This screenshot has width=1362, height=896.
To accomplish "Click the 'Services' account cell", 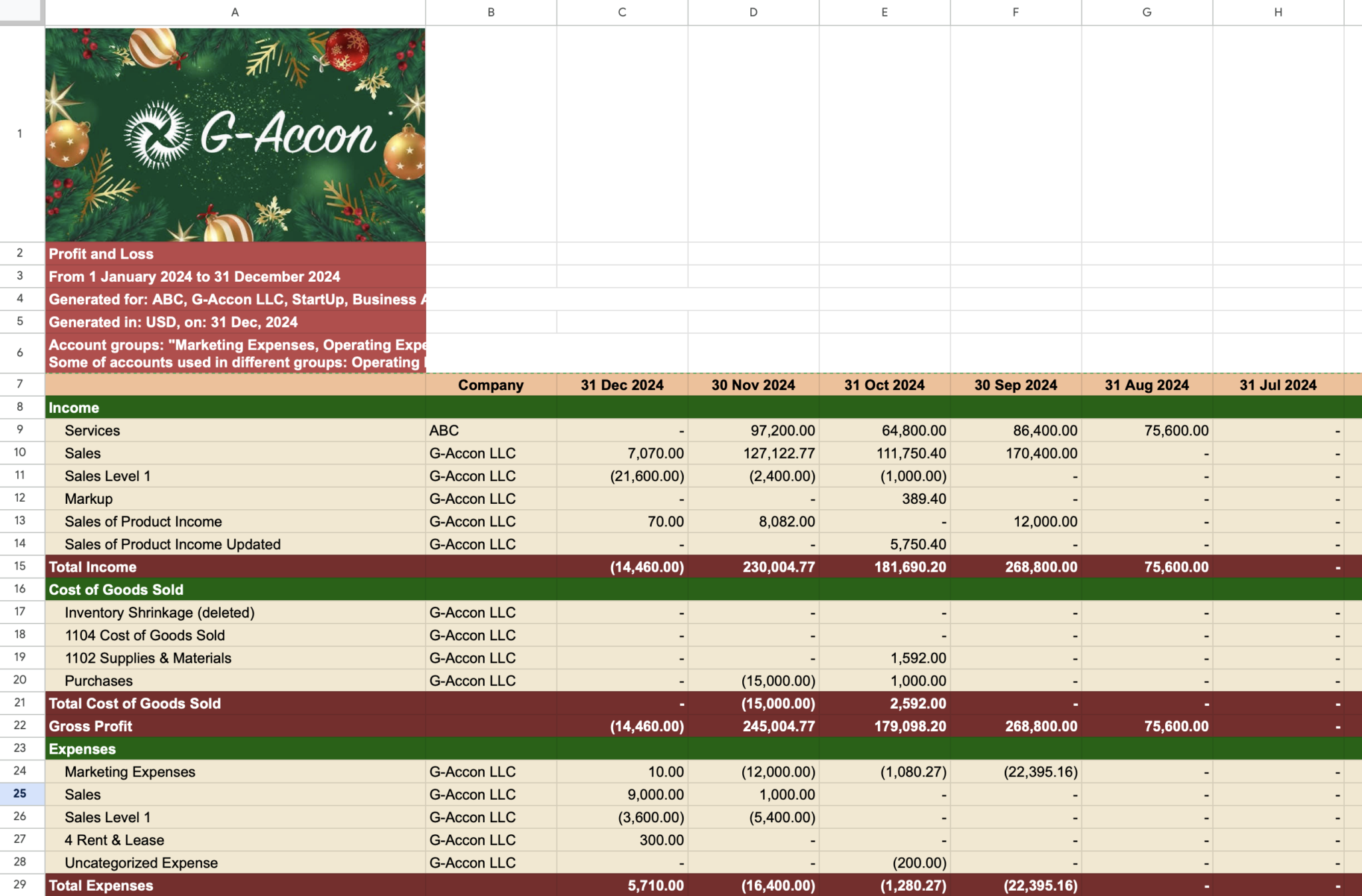I will tap(235, 430).
